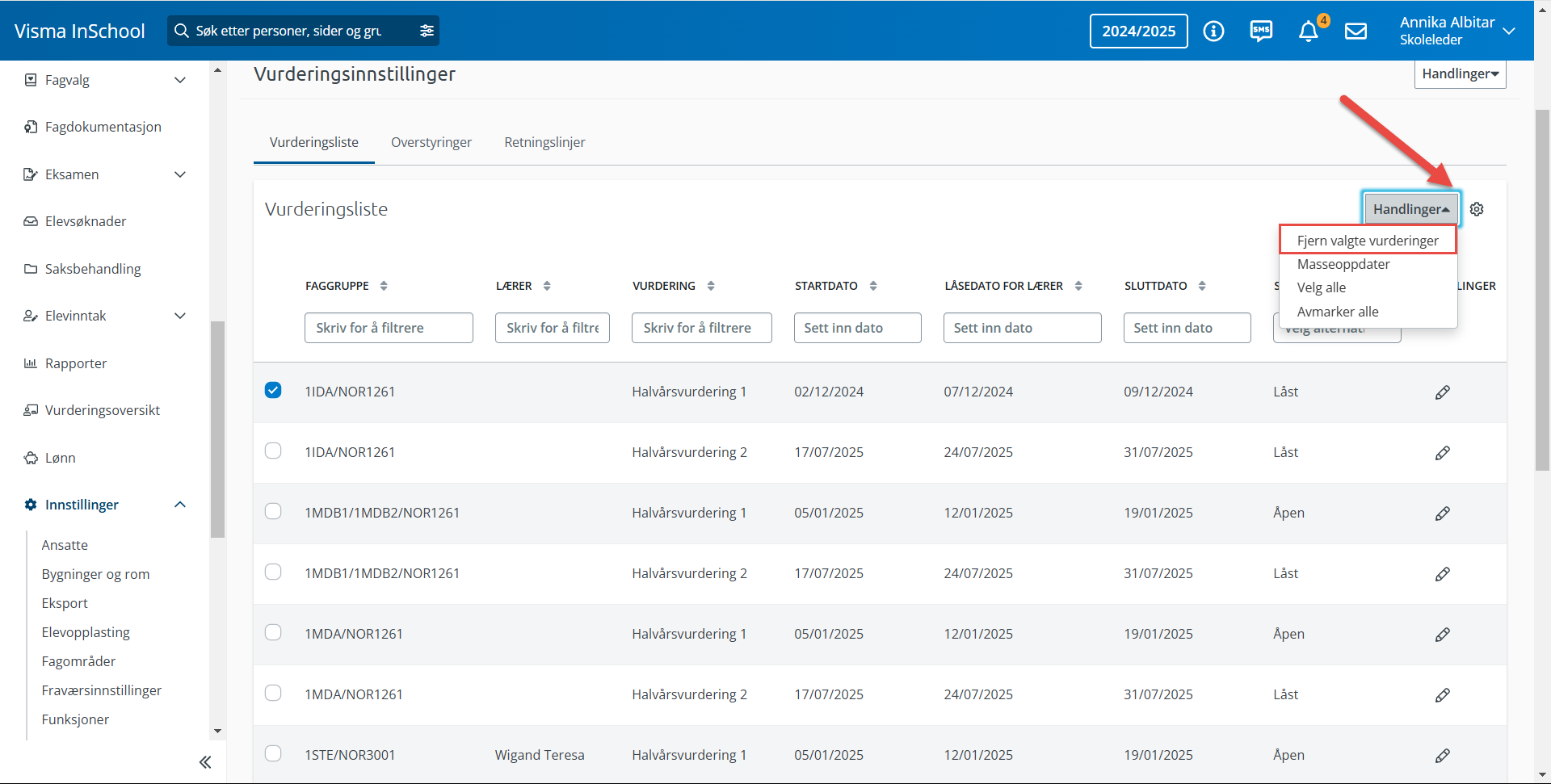Select checkbox for 1MDB1/1MDB2/NOR1261 Halvårsvurdering 1

273,512
